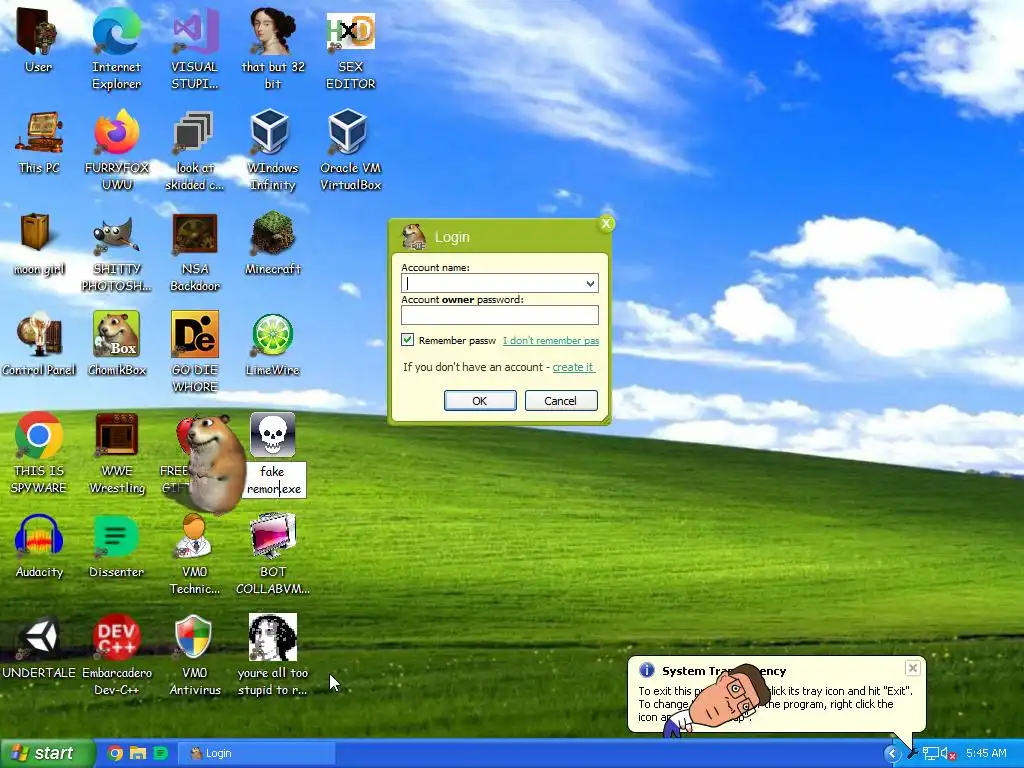Select the NSA Backdoor icon
The image size is (1024, 768).
pos(195,234)
